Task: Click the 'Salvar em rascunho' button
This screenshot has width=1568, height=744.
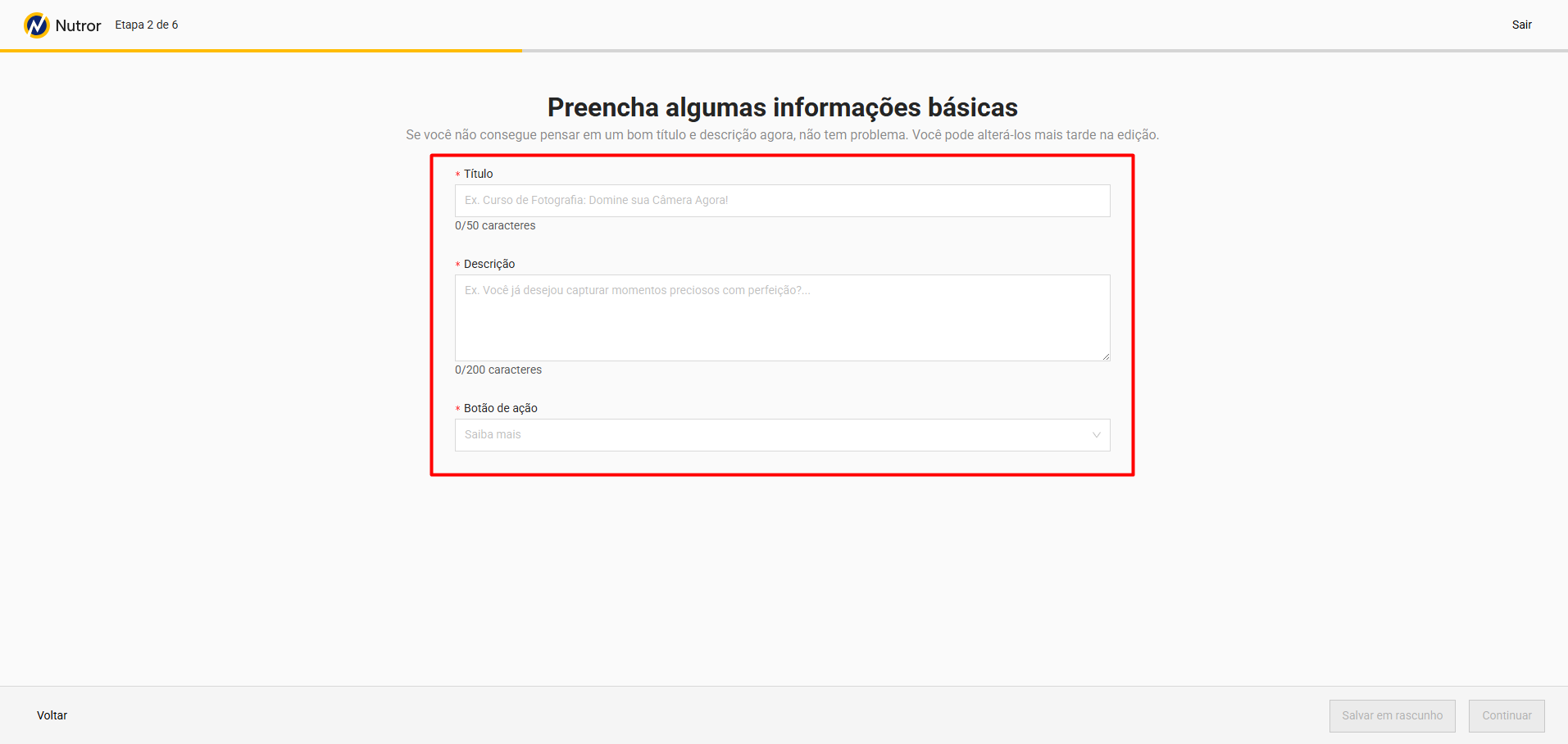Action: point(1392,715)
